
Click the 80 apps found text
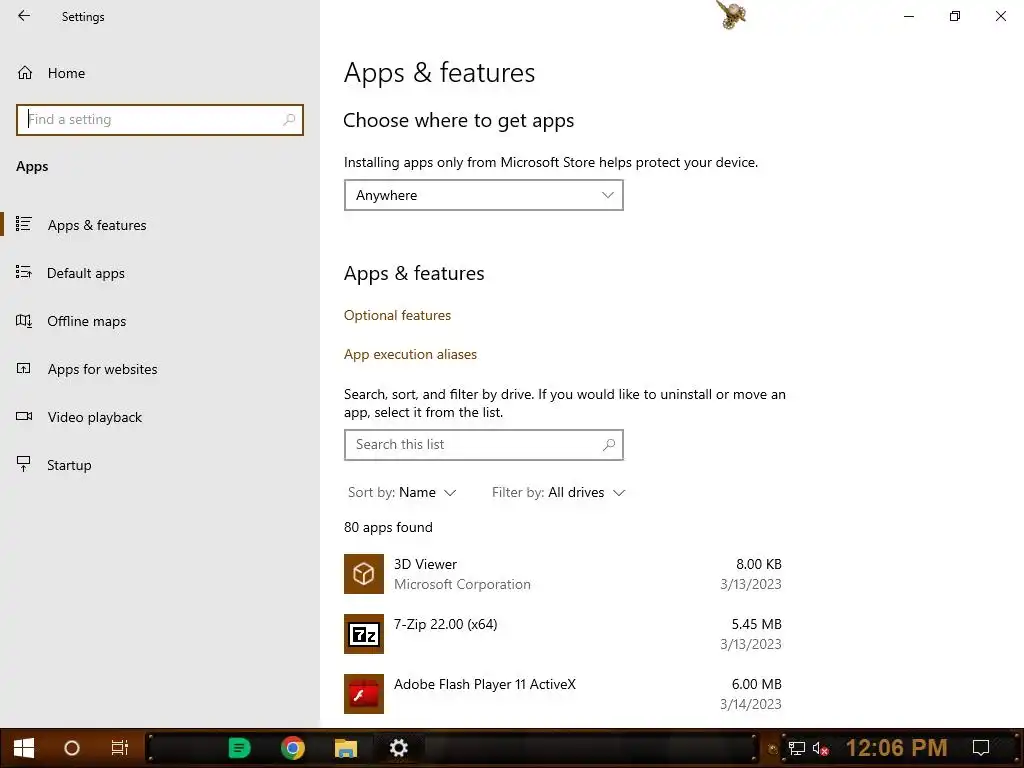(x=388, y=527)
